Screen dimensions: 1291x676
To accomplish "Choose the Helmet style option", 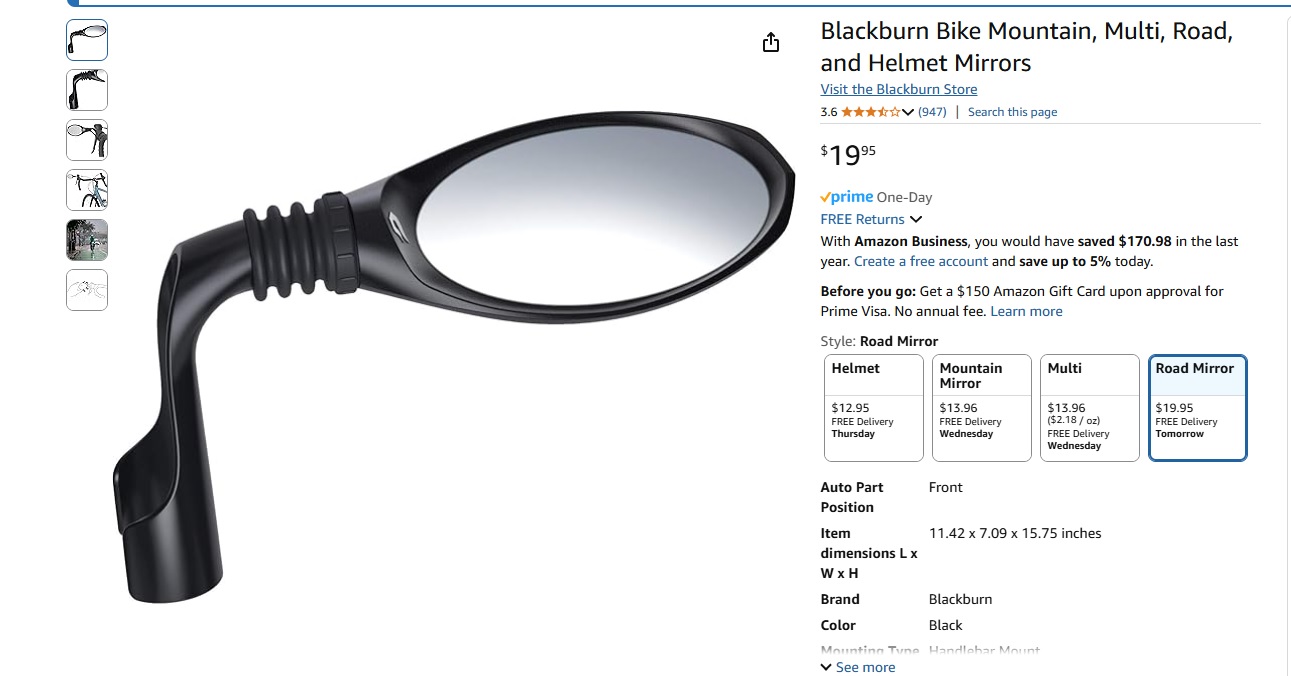I will point(873,408).
